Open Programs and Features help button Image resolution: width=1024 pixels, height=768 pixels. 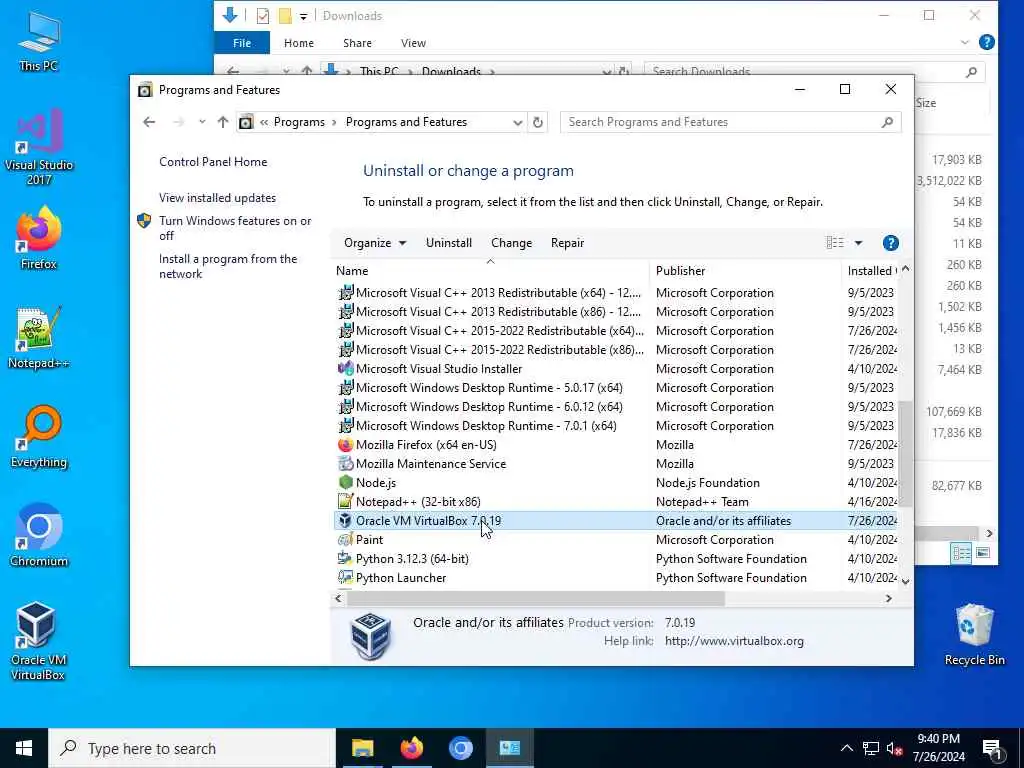[x=890, y=243]
